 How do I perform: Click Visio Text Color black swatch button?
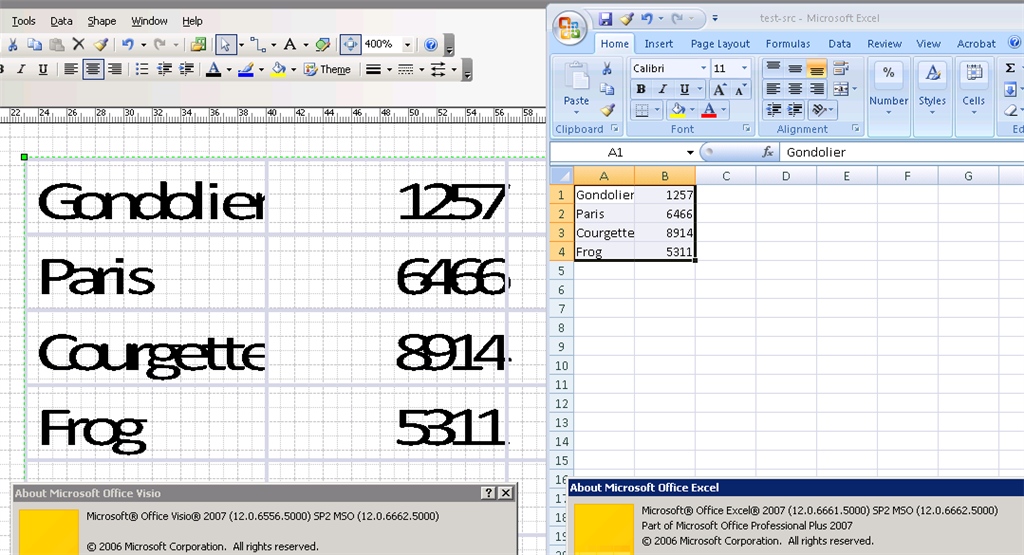(x=213, y=69)
